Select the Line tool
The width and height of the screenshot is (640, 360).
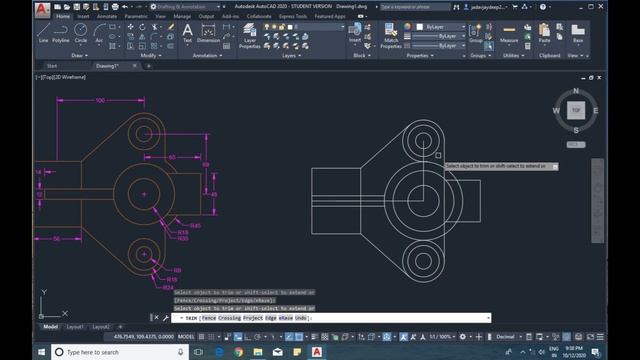point(43,33)
